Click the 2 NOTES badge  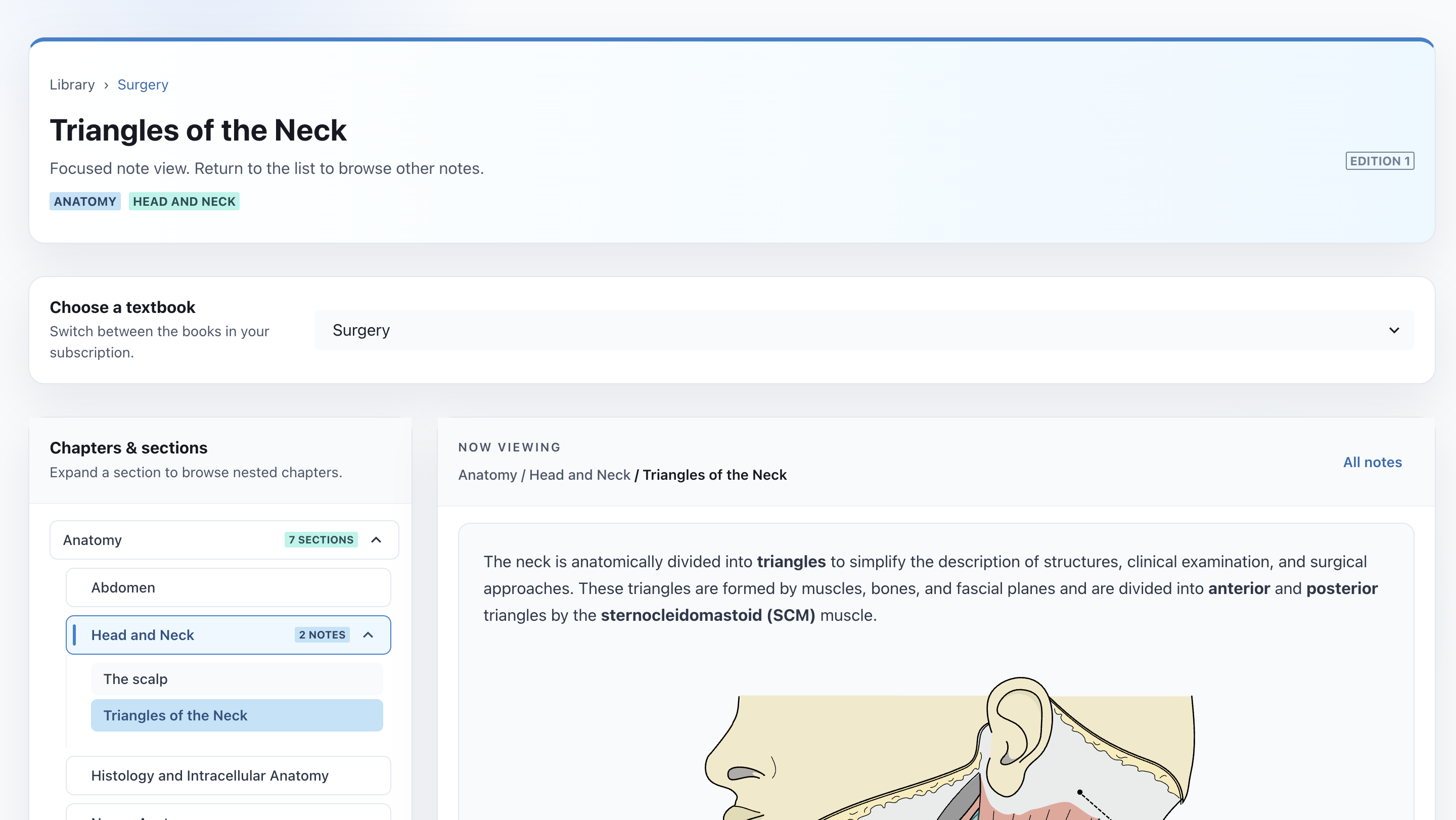[322, 634]
